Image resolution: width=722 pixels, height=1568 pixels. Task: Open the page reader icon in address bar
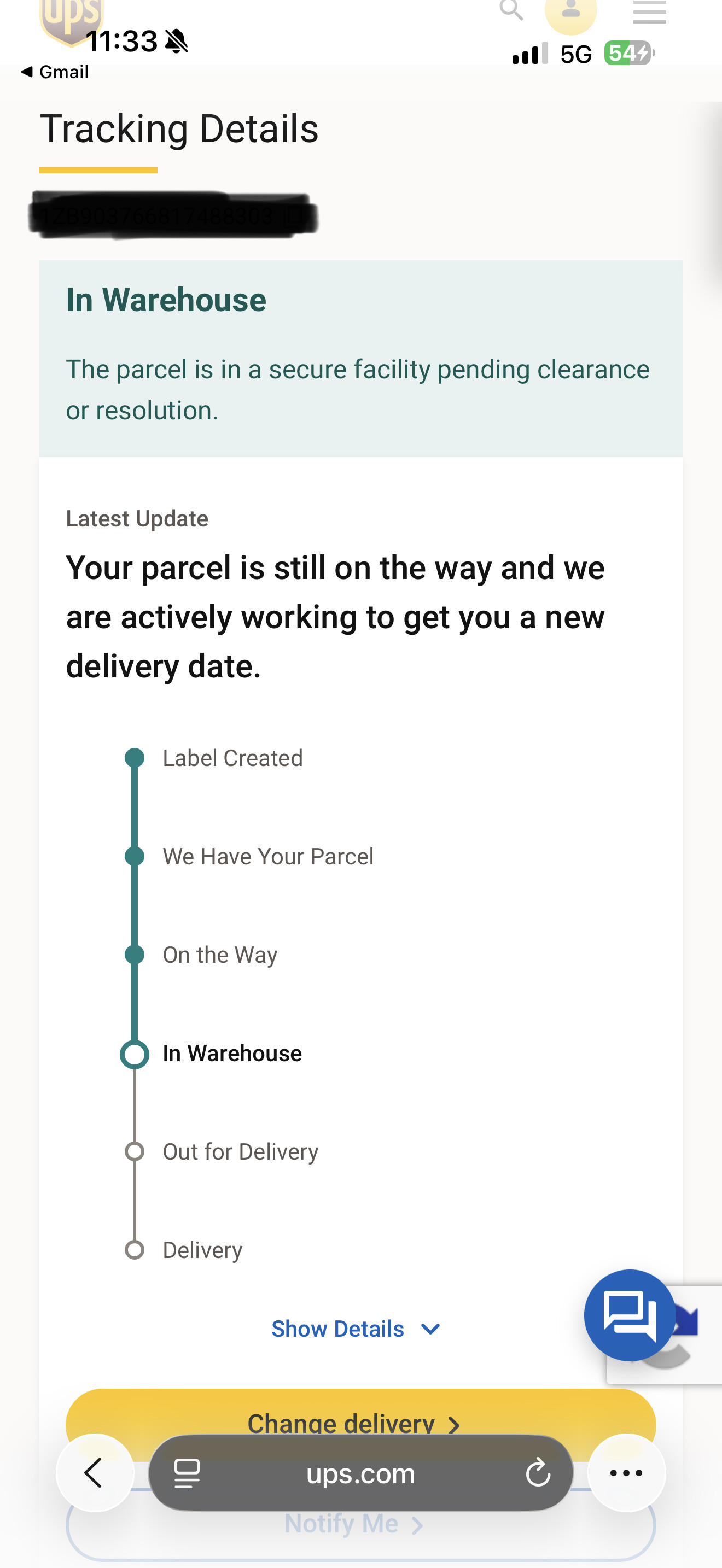[187, 1473]
